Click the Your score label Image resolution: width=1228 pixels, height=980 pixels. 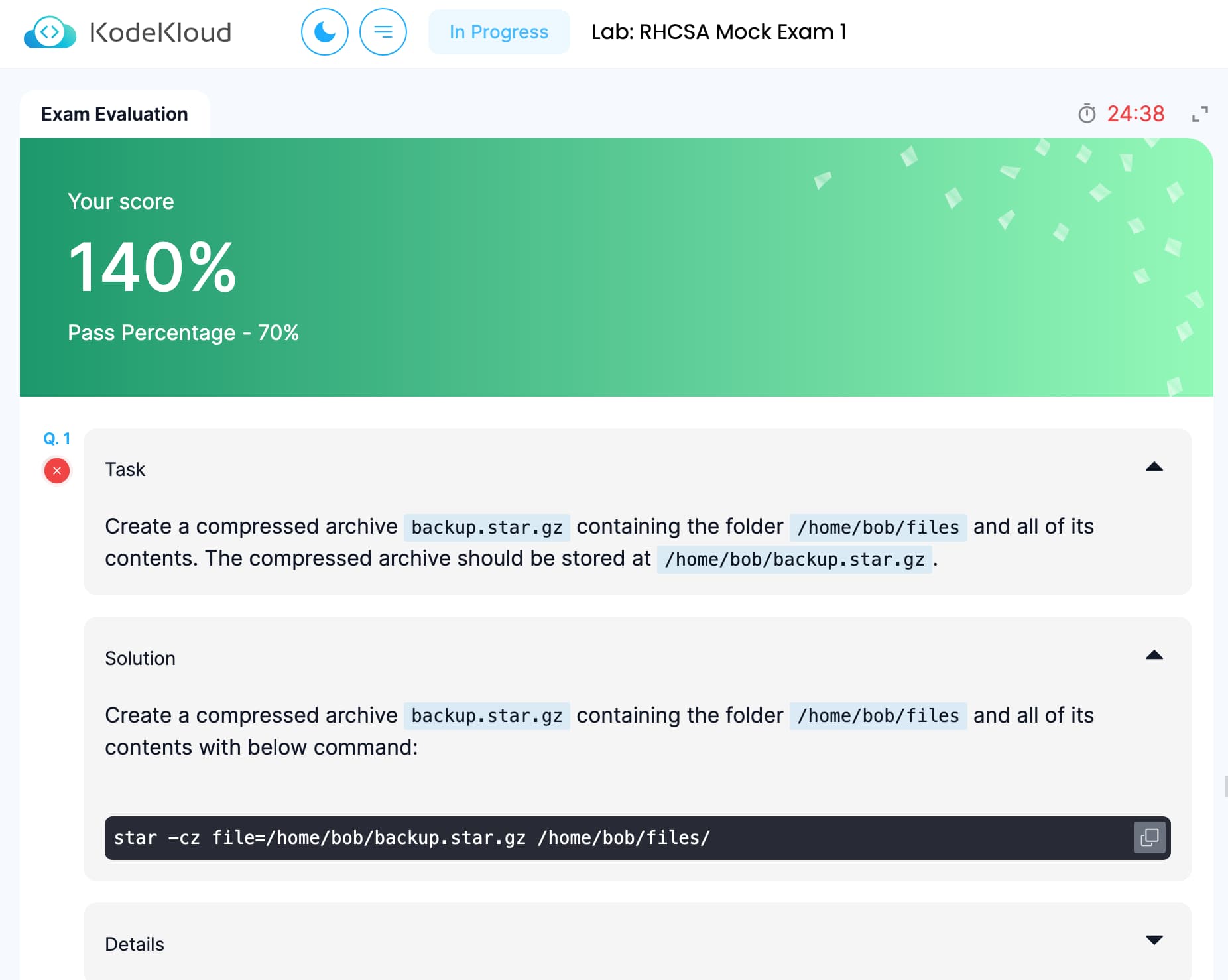tap(121, 201)
